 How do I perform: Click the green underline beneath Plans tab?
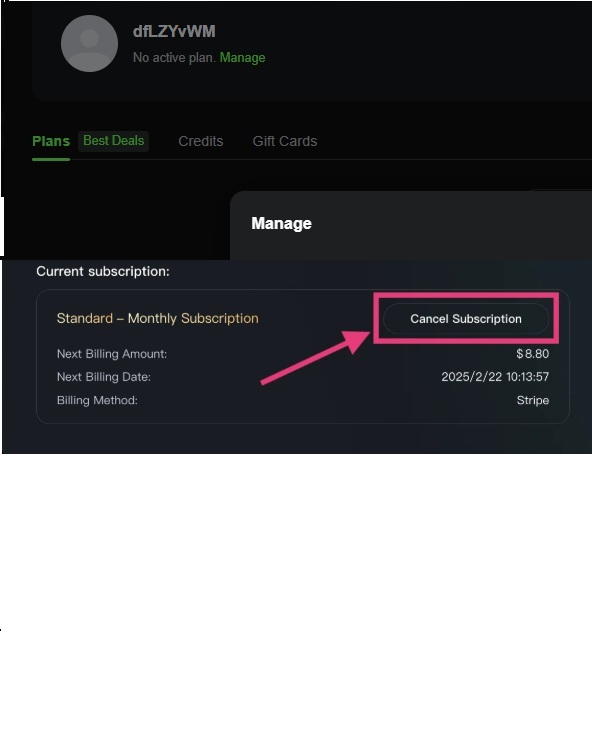pos(51,159)
